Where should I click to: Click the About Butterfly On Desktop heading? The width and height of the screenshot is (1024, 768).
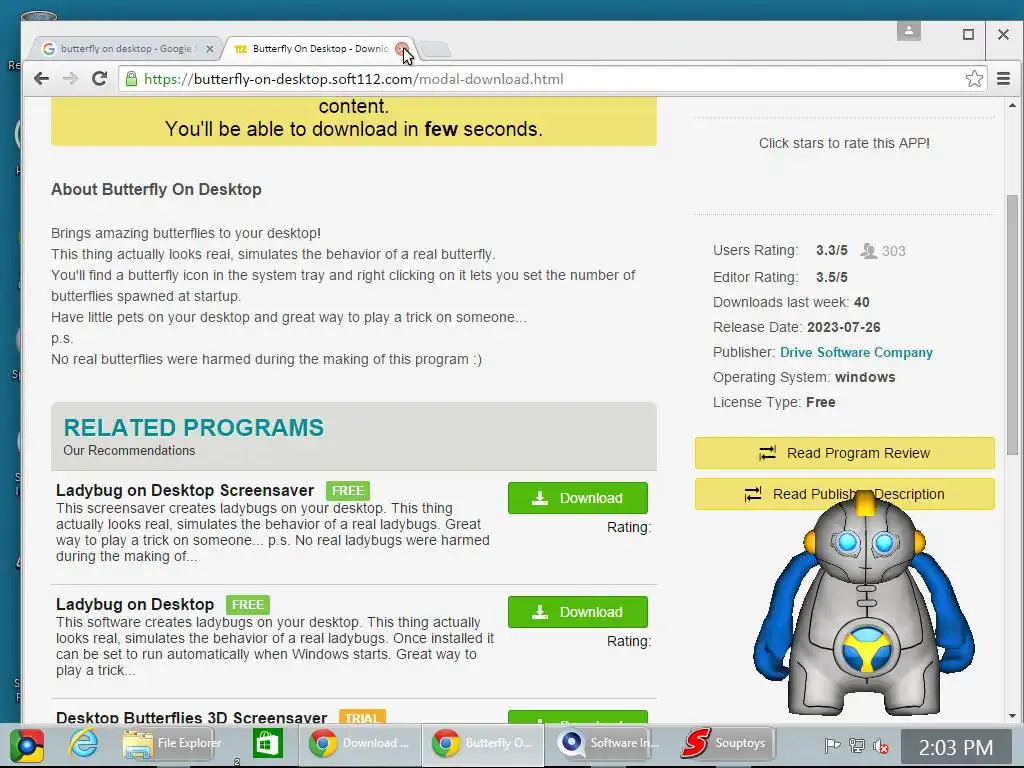point(156,189)
